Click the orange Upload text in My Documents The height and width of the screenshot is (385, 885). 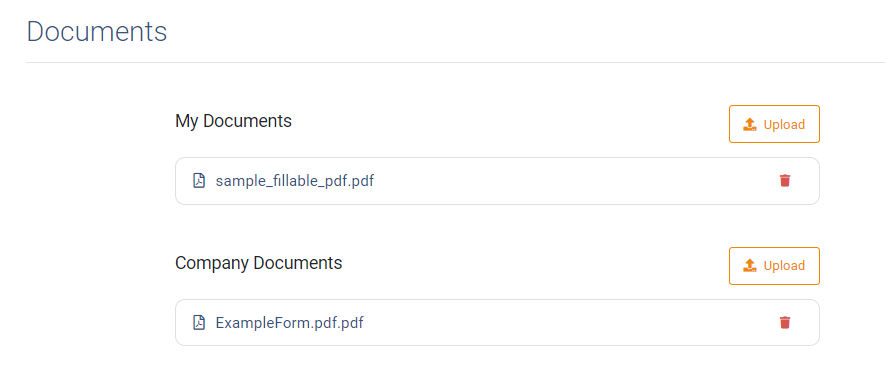(x=784, y=124)
